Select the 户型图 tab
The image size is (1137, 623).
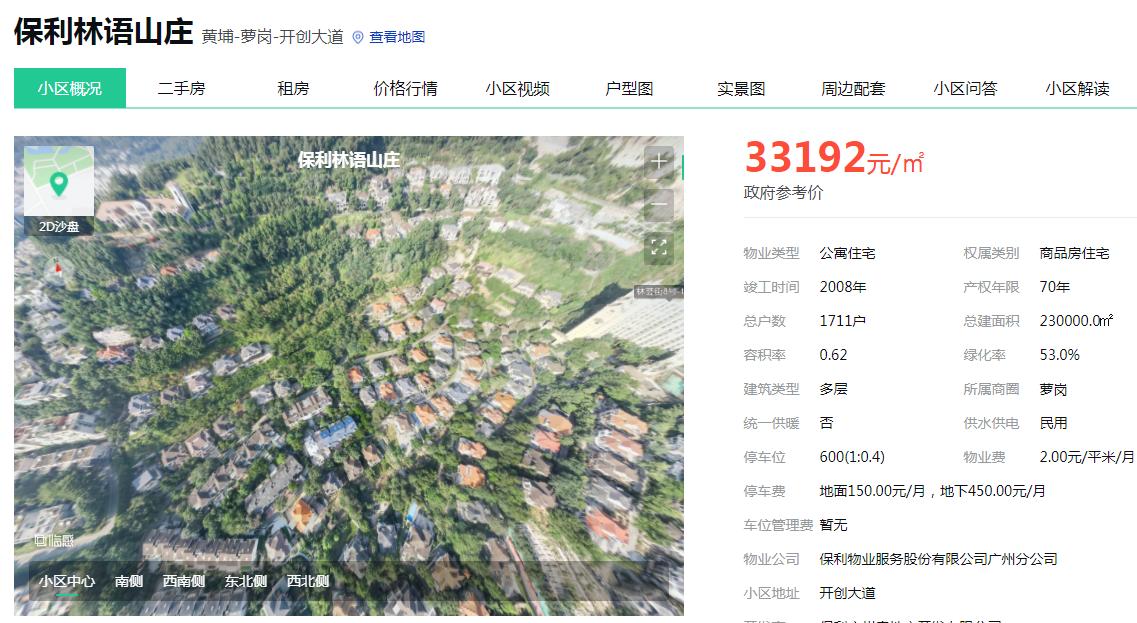pos(629,88)
